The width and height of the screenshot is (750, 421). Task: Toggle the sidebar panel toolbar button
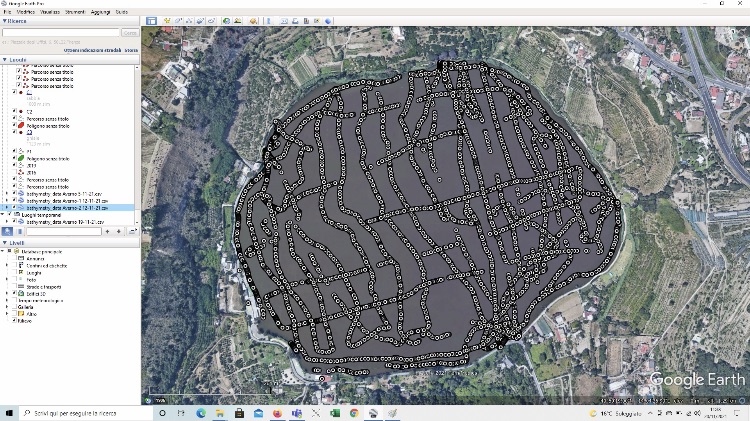(151, 21)
